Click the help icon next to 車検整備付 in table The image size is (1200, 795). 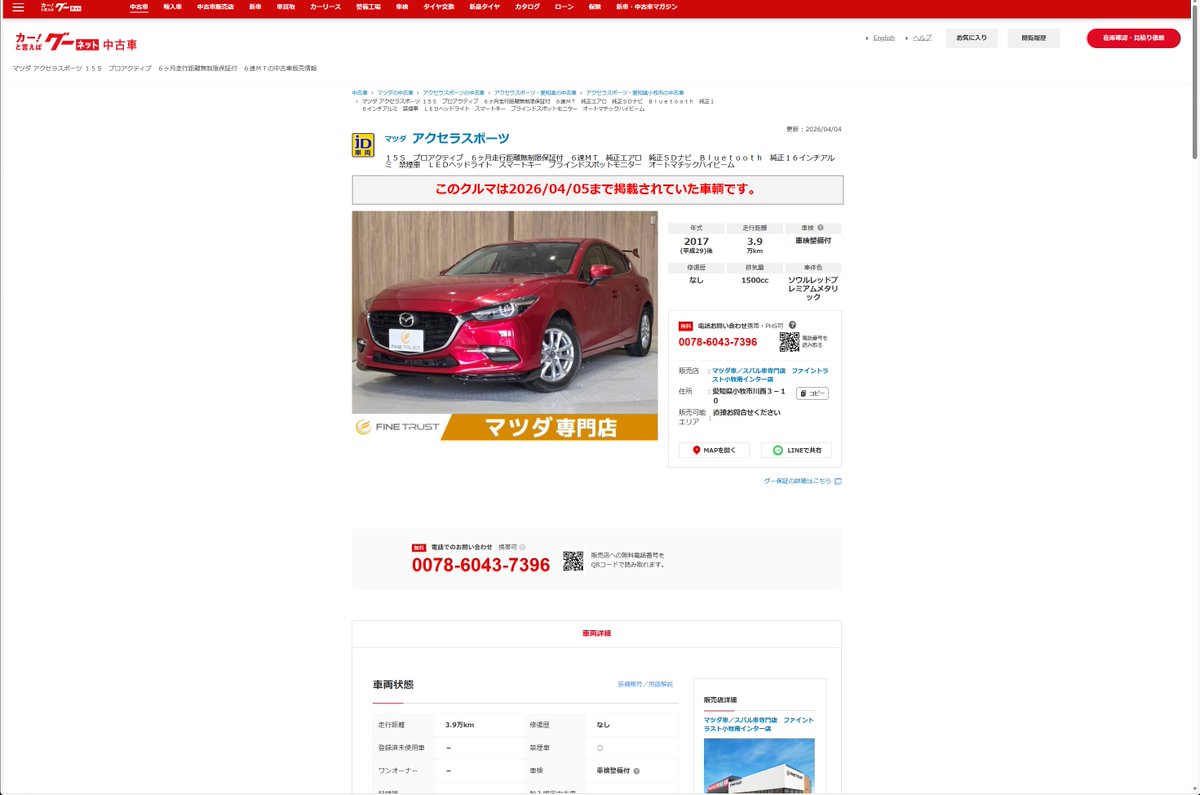click(x=636, y=771)
